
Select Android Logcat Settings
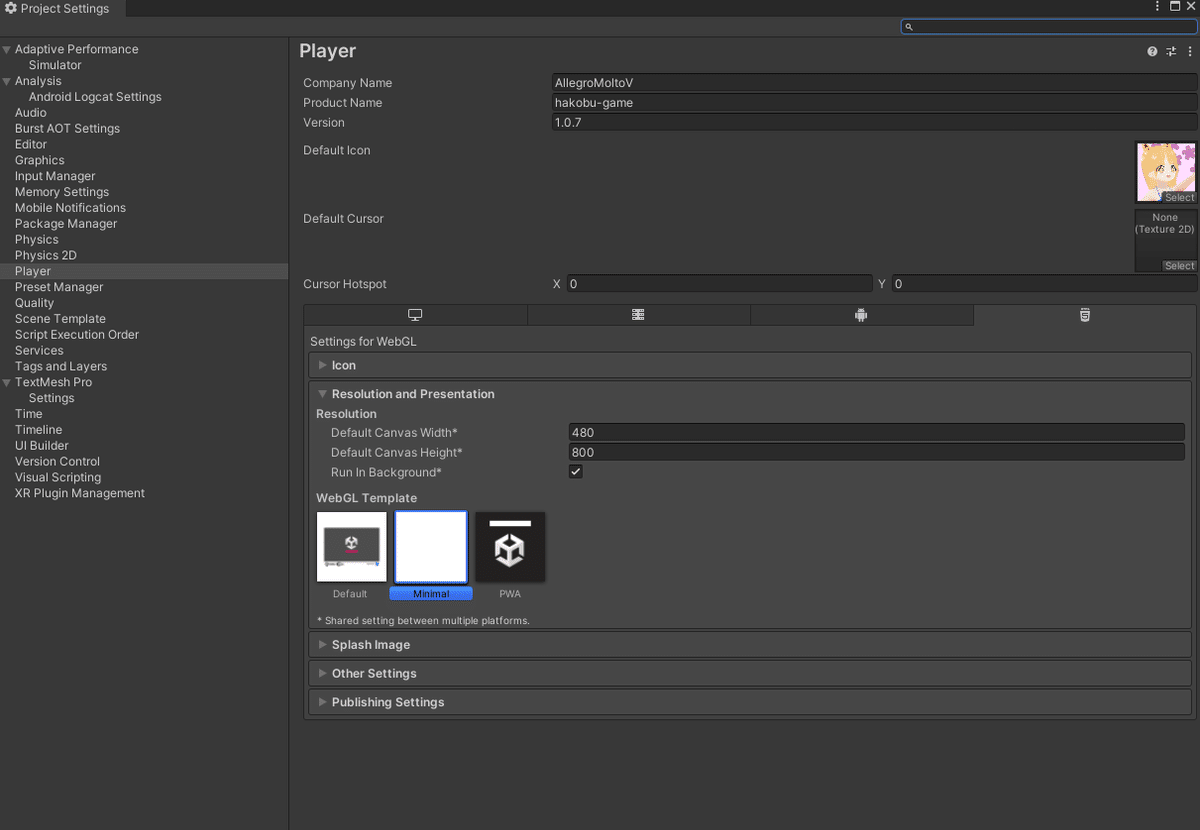click(x=95, y=97)
